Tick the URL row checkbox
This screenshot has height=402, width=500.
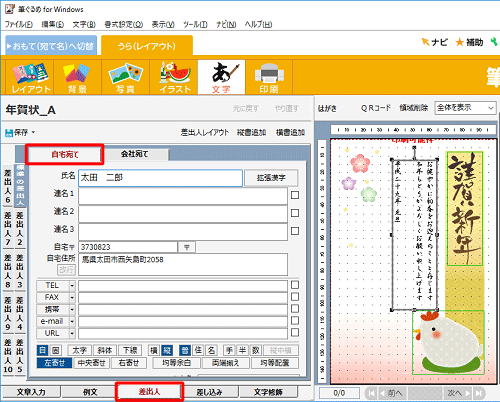[295, 333]
